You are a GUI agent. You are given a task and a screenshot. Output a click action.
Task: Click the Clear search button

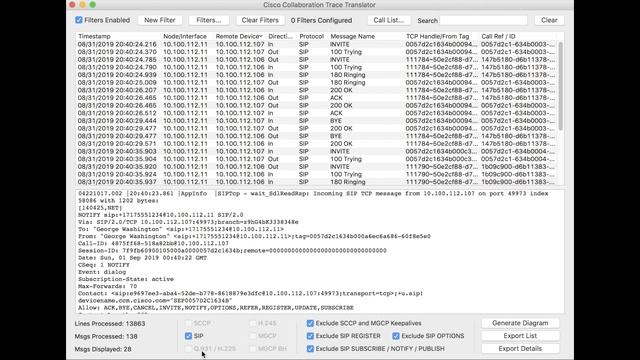click(x=549, y=20)
